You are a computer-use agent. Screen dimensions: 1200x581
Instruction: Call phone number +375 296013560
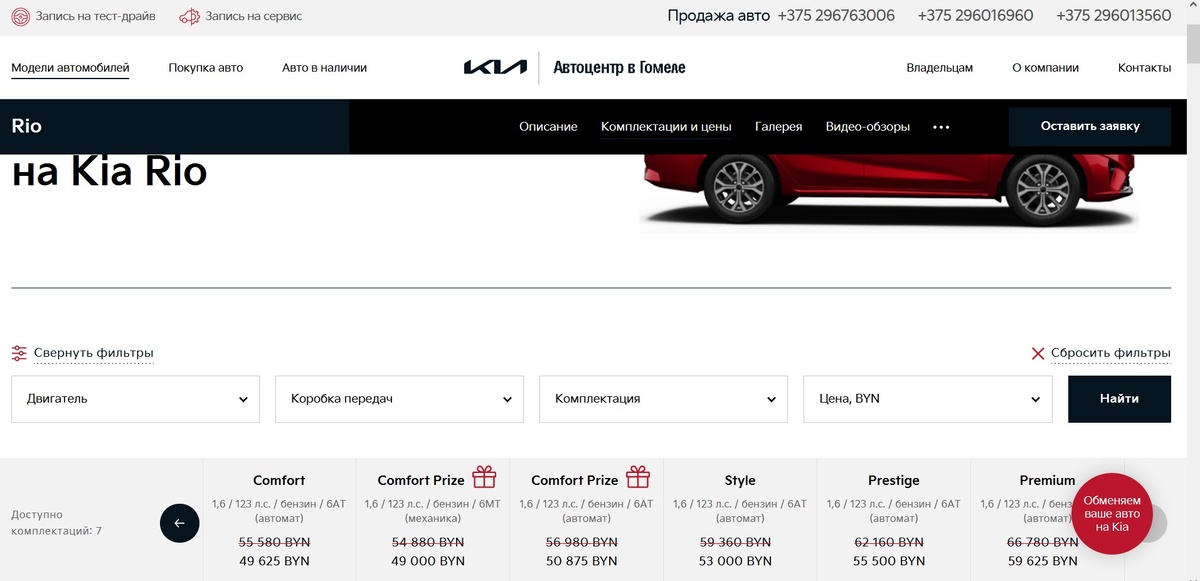click(1114, 16)
